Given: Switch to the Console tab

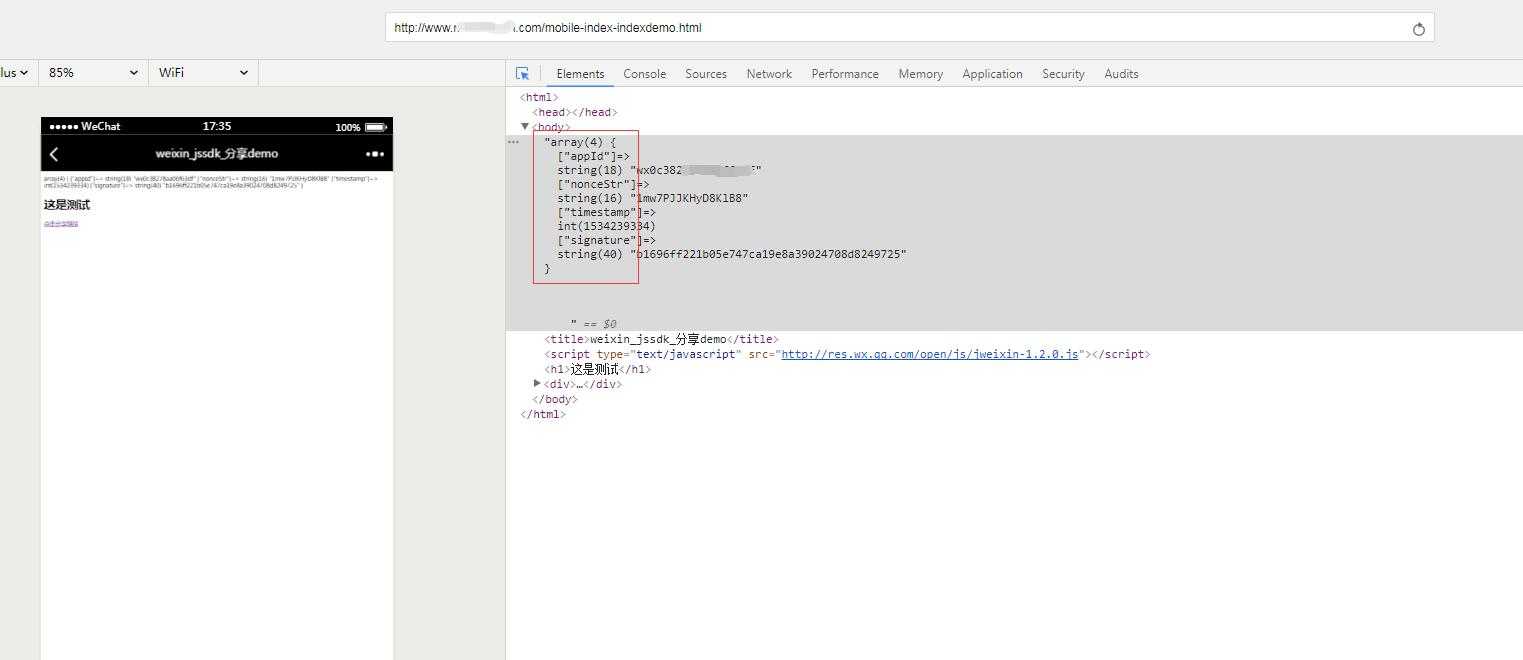Looking at the screenshot, I should [x=644, y=74].
